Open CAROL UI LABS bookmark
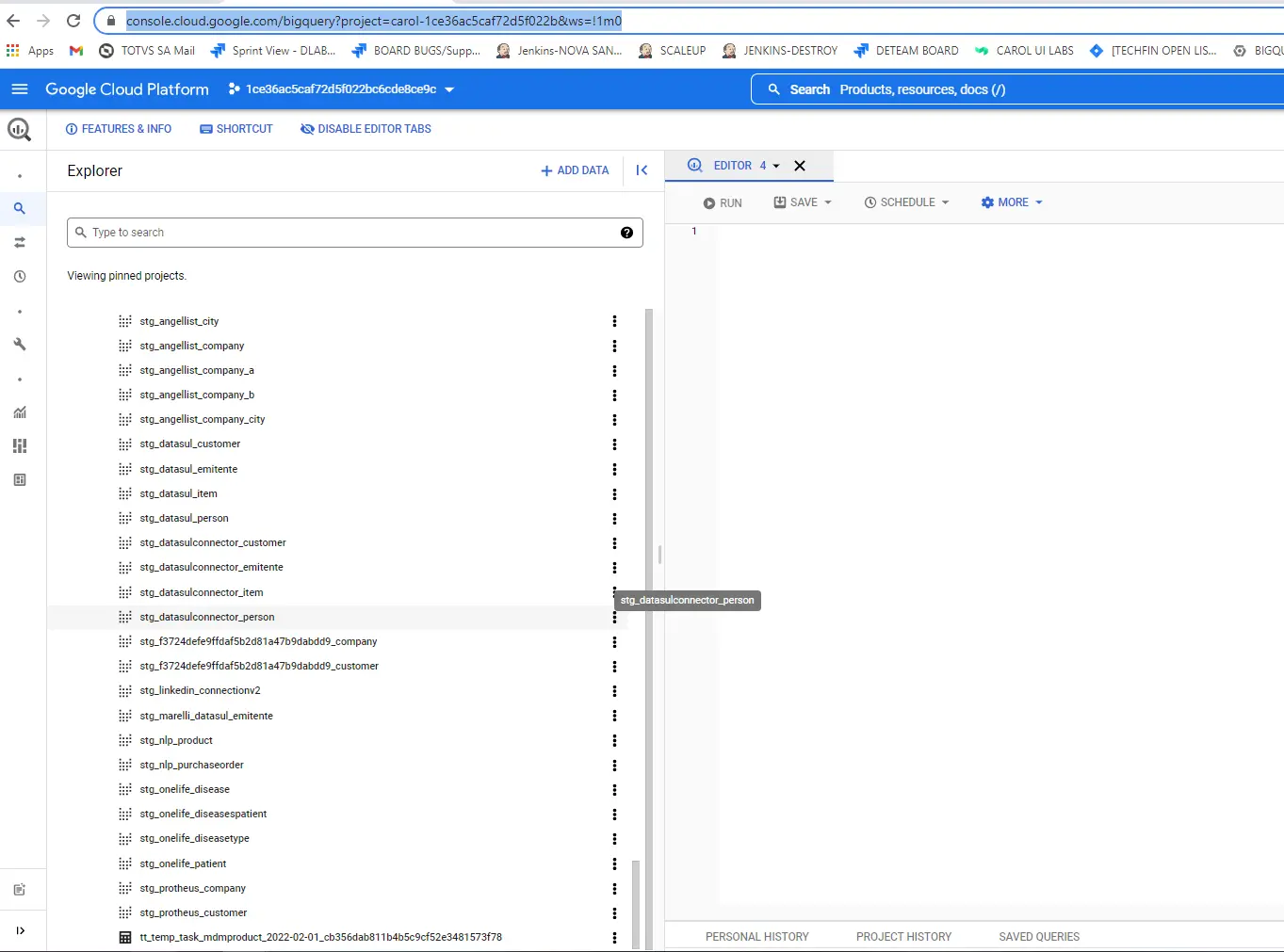Viewport: 1284px width, 952px height. point(1024,51)
